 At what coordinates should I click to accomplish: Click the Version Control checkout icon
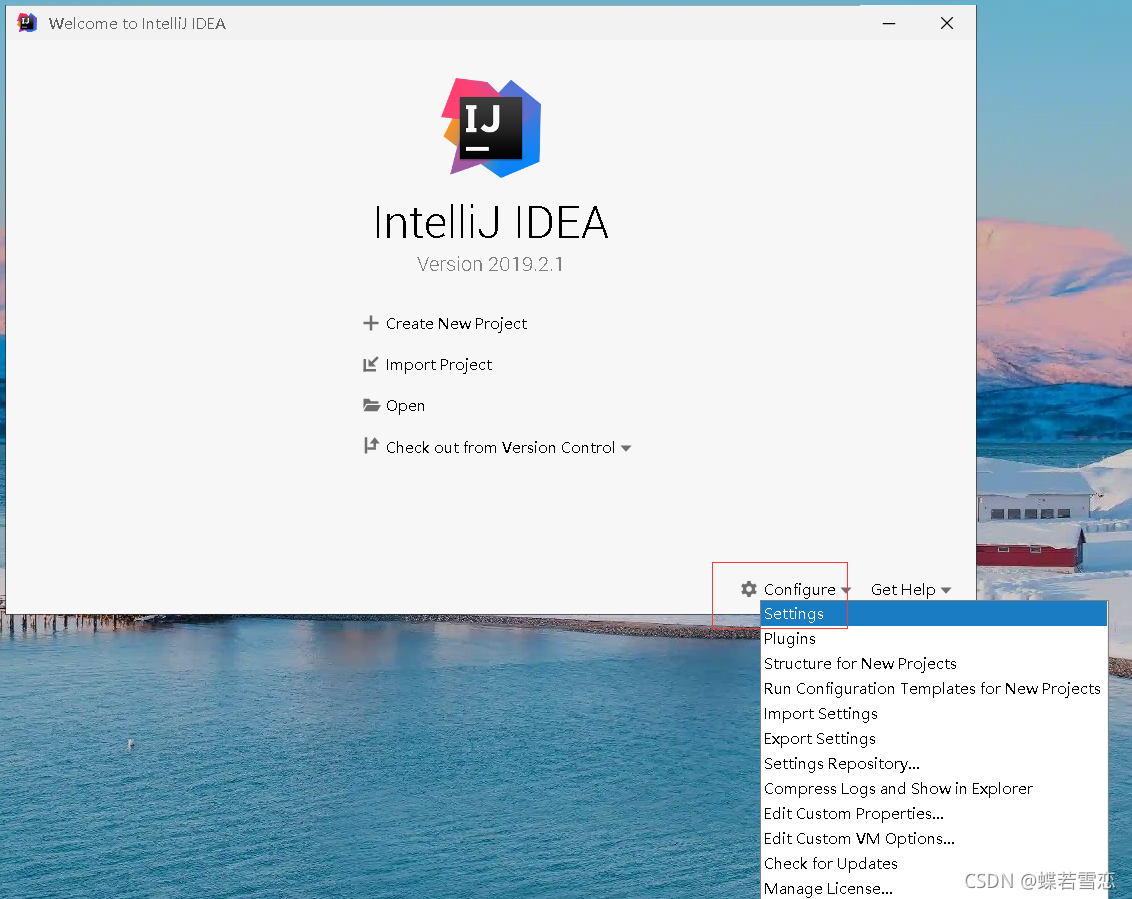[x=370, y=446]
